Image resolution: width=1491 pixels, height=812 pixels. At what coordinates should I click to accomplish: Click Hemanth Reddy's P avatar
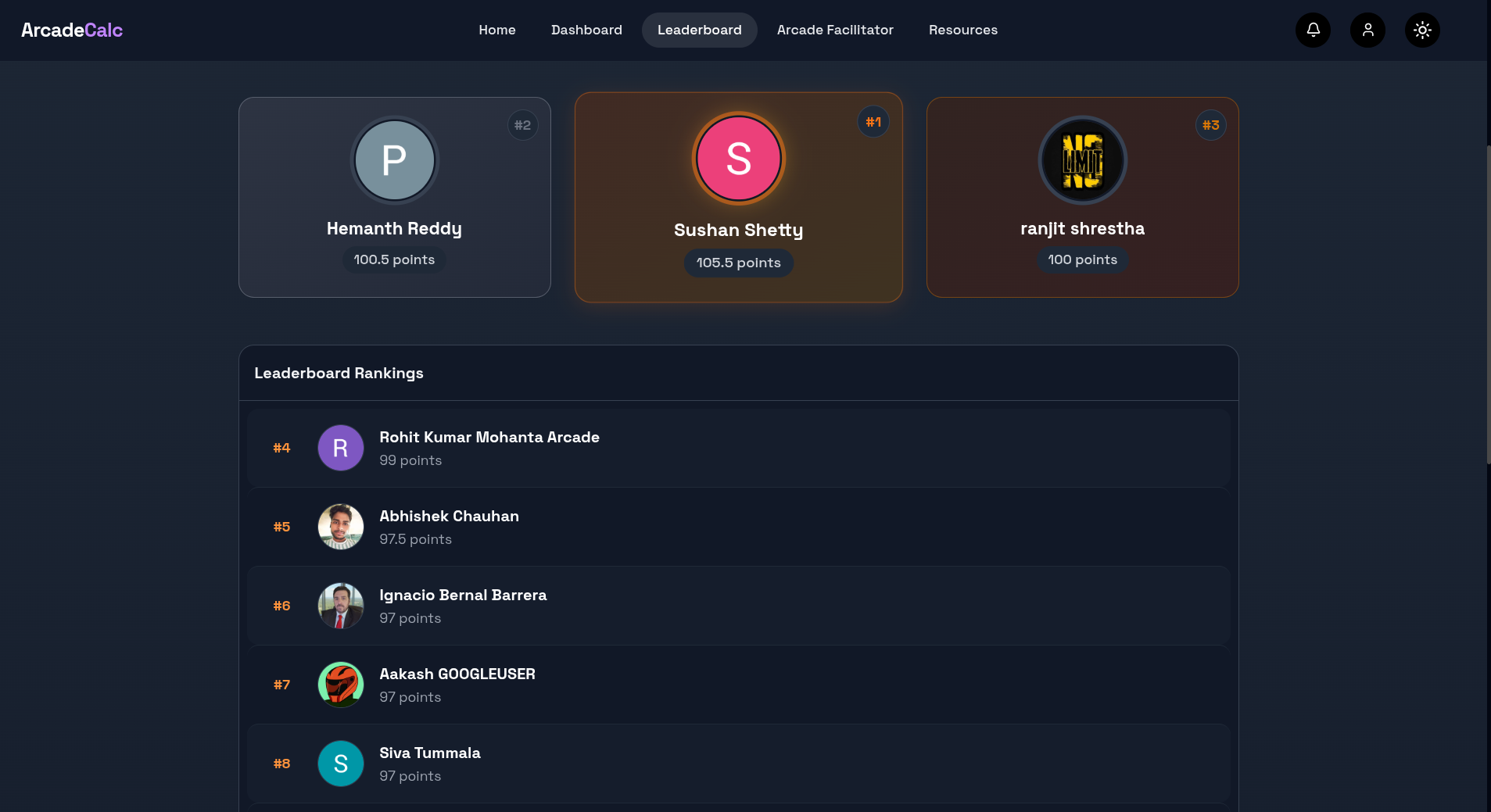point(394,160)
